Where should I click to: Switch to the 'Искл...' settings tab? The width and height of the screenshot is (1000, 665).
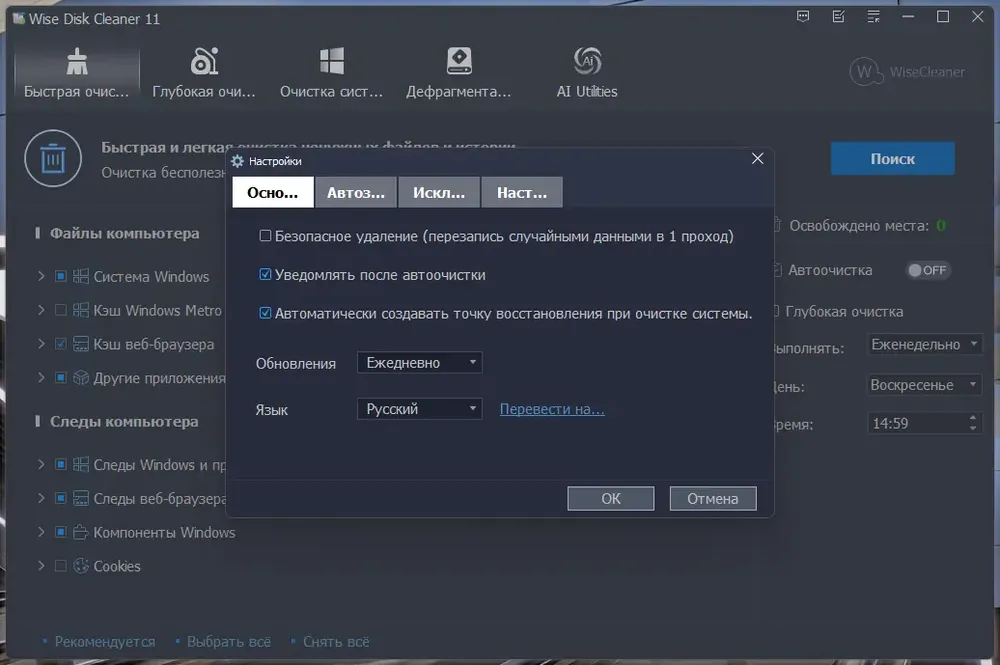(439, 193)
